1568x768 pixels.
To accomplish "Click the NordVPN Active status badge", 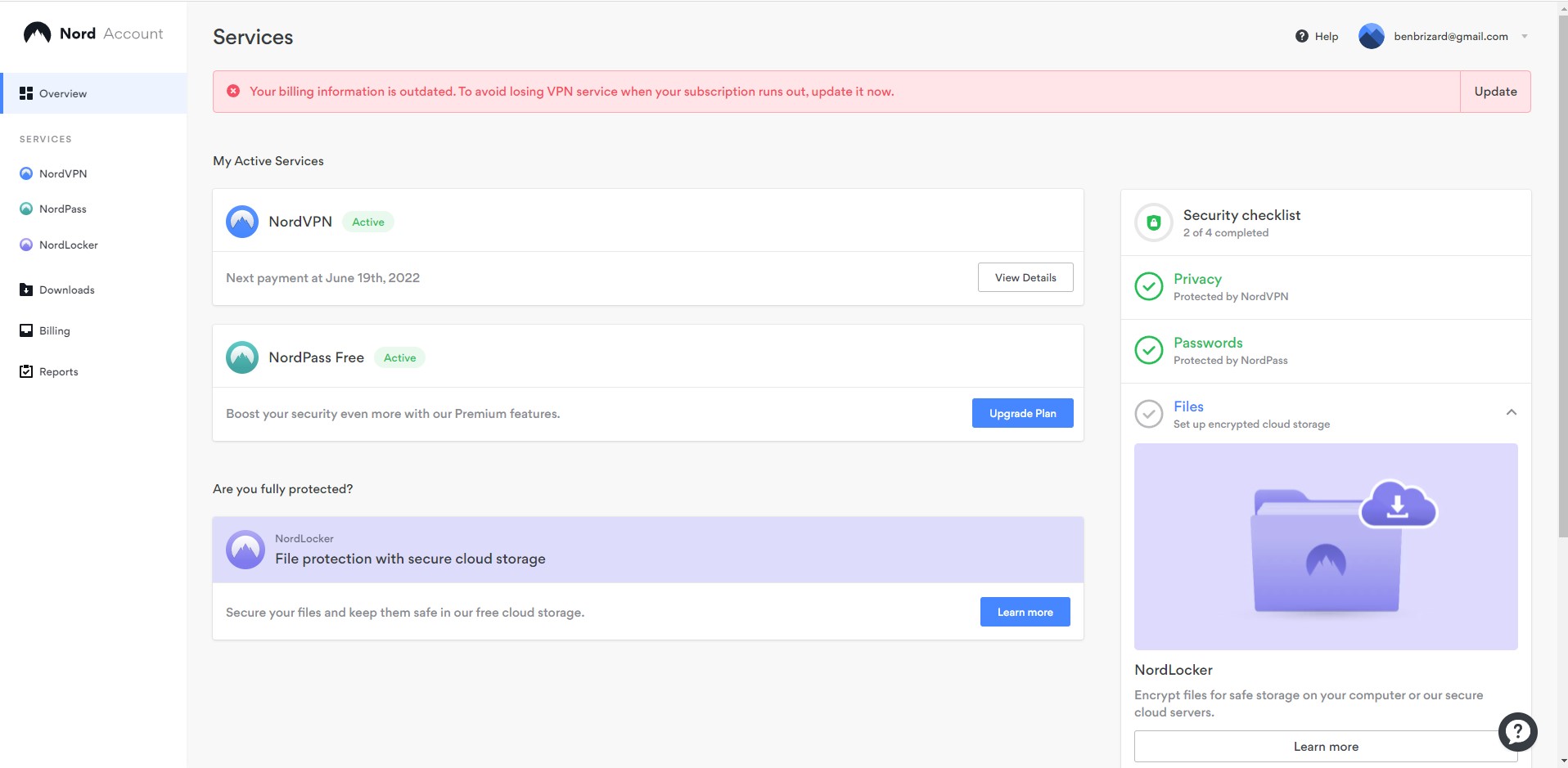I will tap(368, 222).
